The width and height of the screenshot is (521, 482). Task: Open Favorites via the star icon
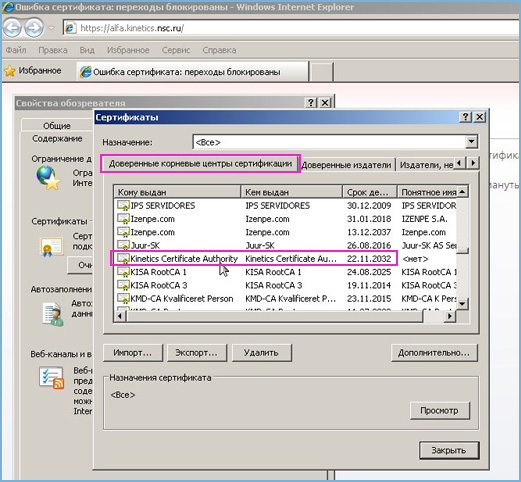tap(10, 71)
